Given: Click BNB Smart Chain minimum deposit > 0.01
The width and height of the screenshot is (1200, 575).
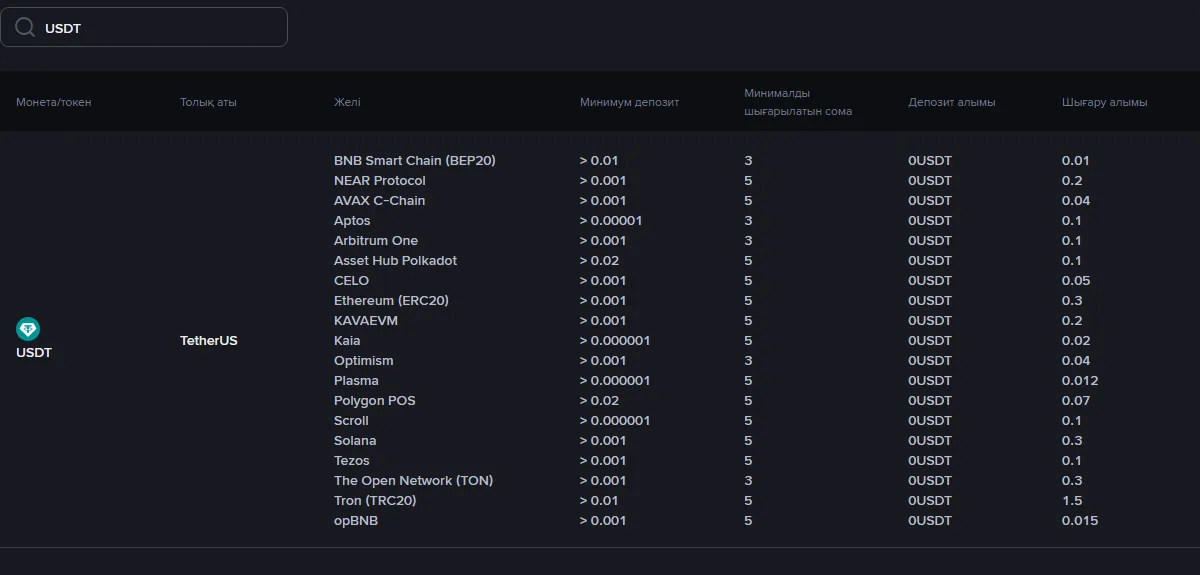Looking at the screenshot, I should (599, 160).
